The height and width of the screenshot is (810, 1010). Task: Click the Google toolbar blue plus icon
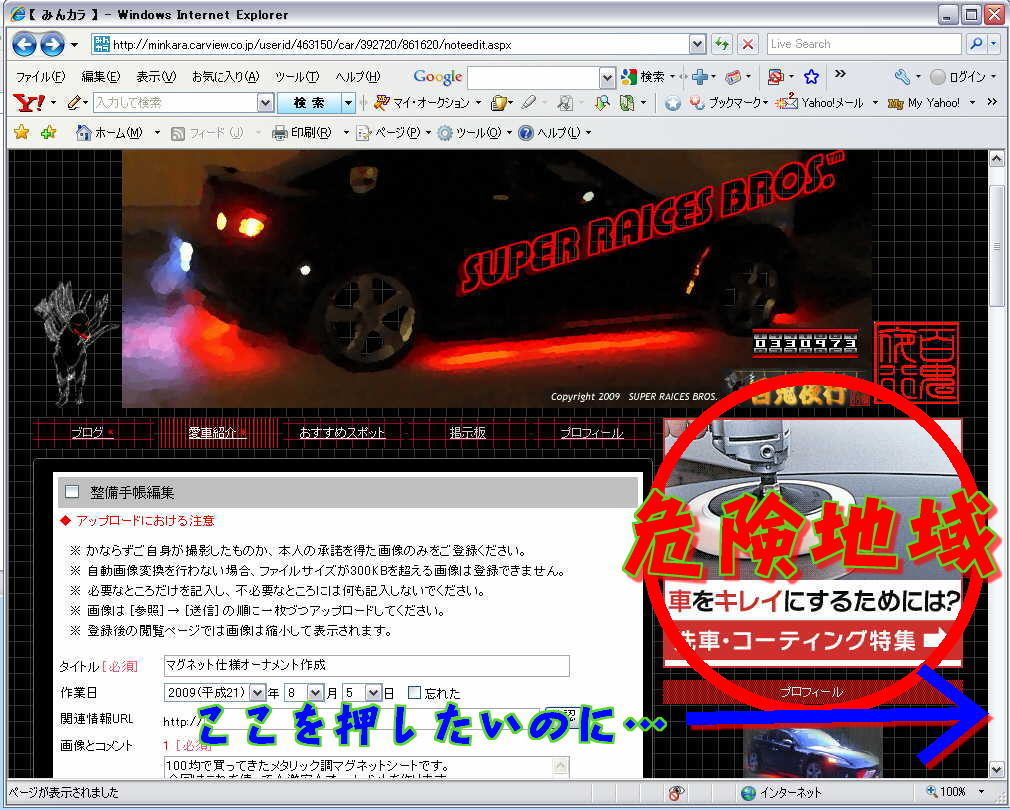point(700,77)
